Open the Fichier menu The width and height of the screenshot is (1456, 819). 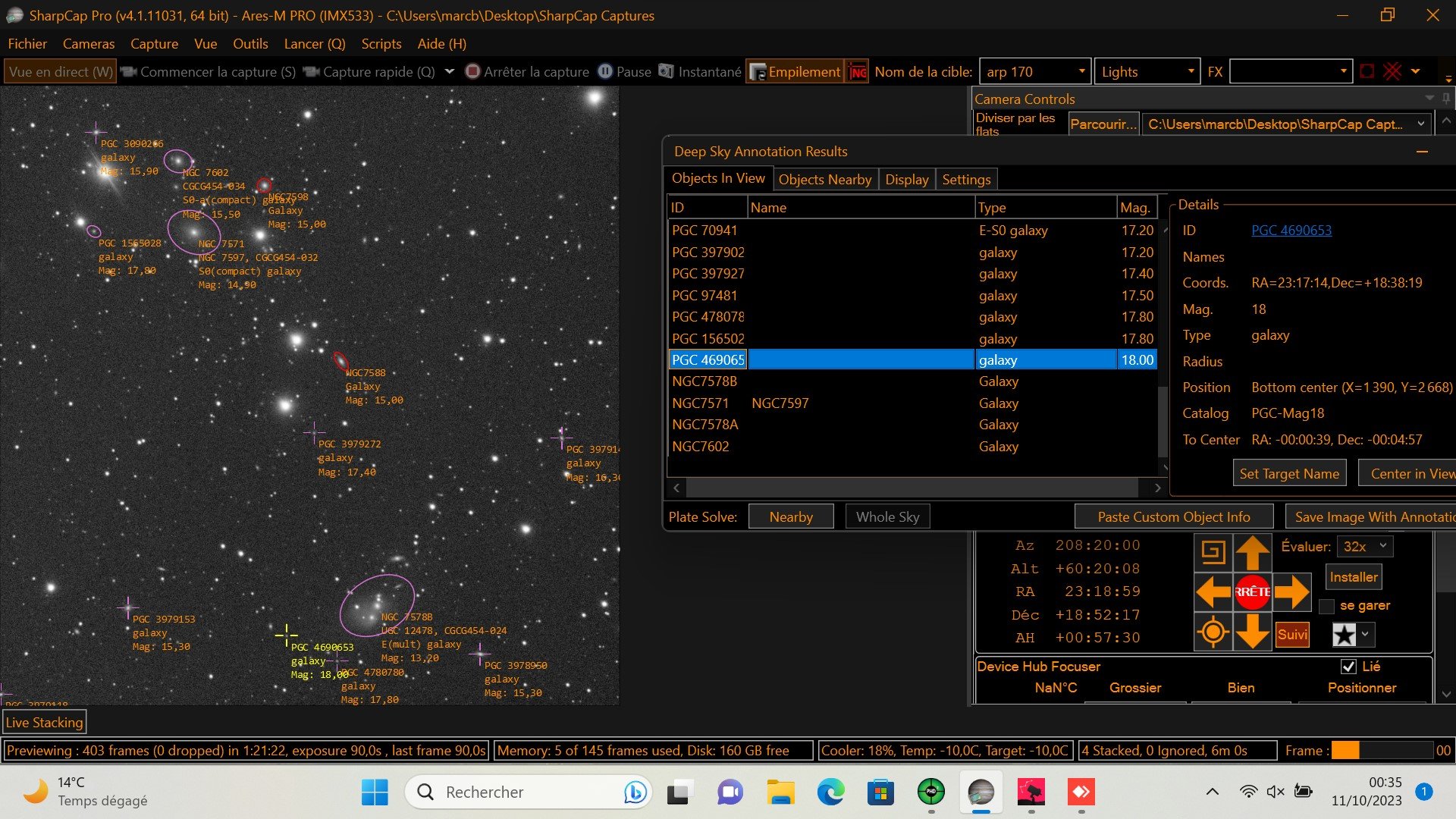(27, 44)
